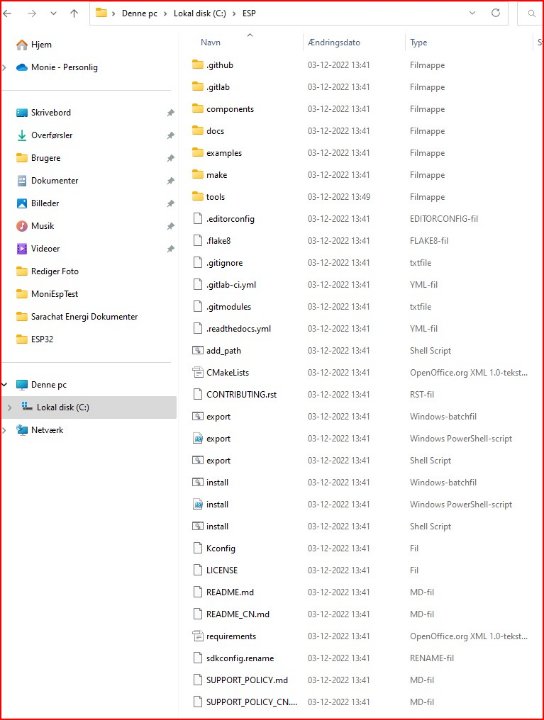Click the Musik library icon in the sidebar
The width and height of the screenshot is (544, 720).
[x=22, y=226]
